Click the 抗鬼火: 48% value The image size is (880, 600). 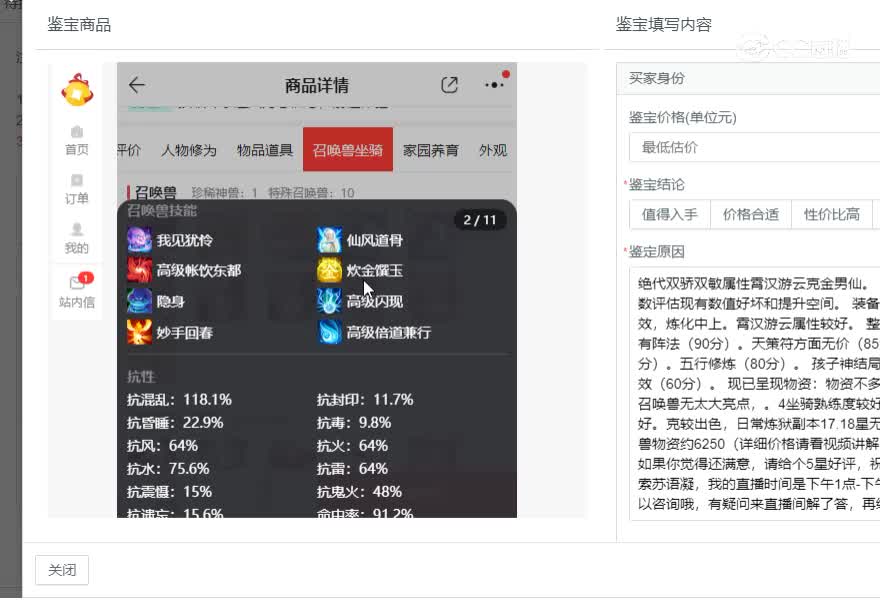point(360,492)
